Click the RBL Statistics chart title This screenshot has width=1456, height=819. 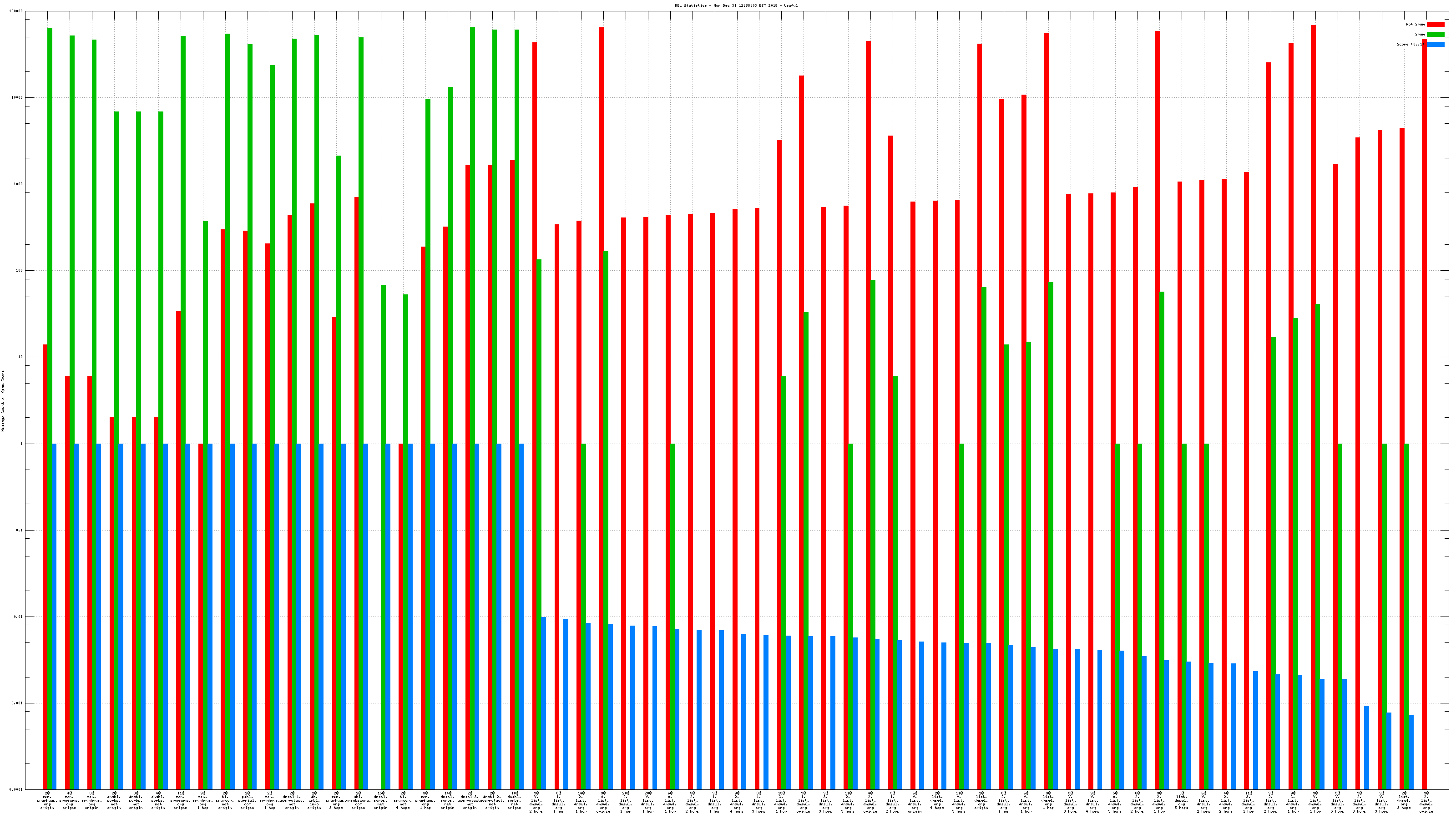click(x=736, y=5)
